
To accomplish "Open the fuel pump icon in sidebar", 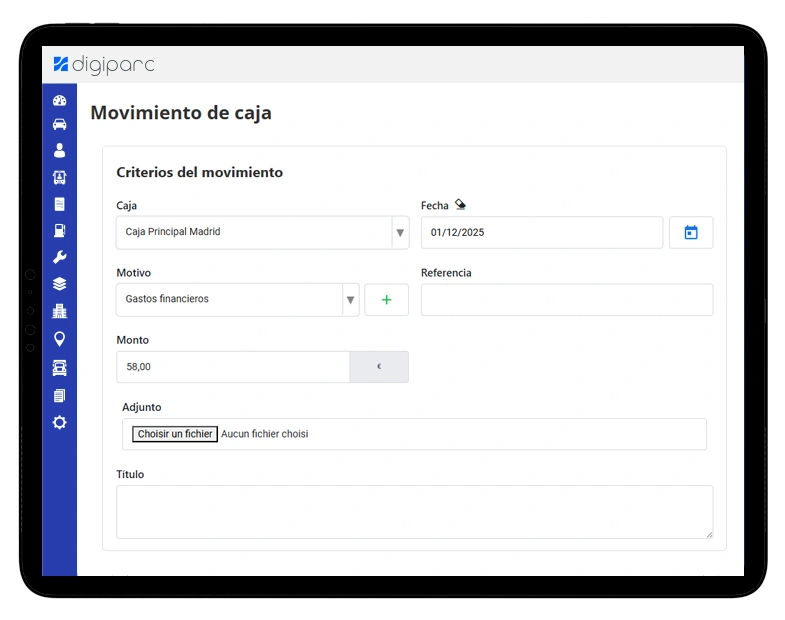I will pyautogui.click(x=60, y=230).
